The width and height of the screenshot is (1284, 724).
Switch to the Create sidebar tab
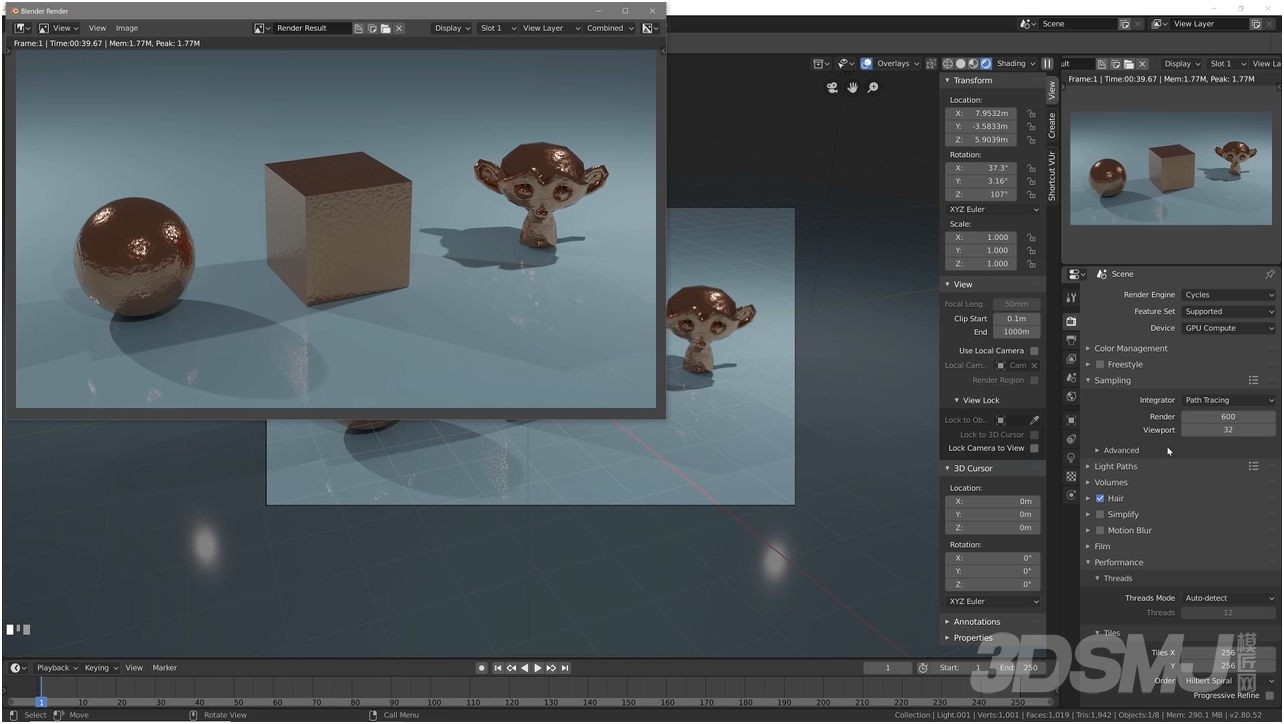pos(1052,125)
